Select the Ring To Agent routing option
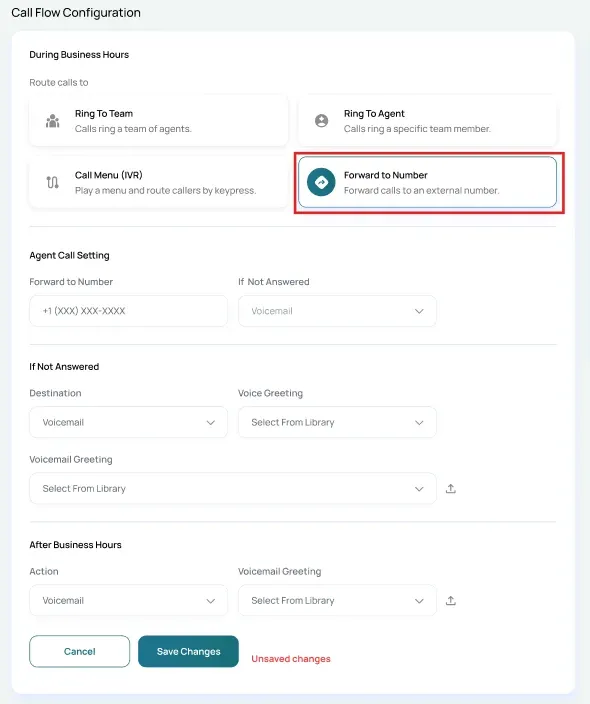590x704 pixels. [x=427, y=121]
